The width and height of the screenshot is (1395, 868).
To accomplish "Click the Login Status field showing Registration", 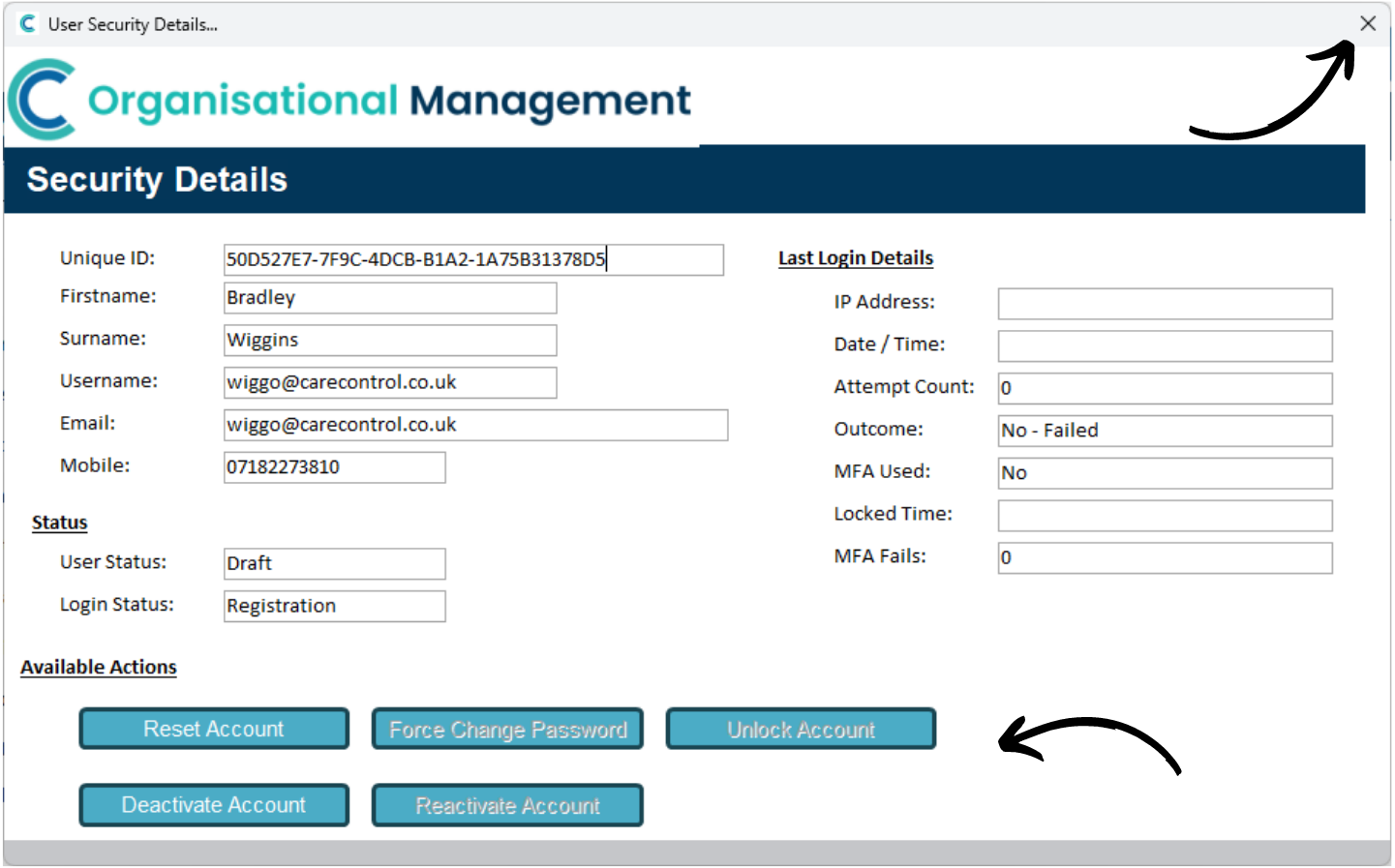I will 334,606.
